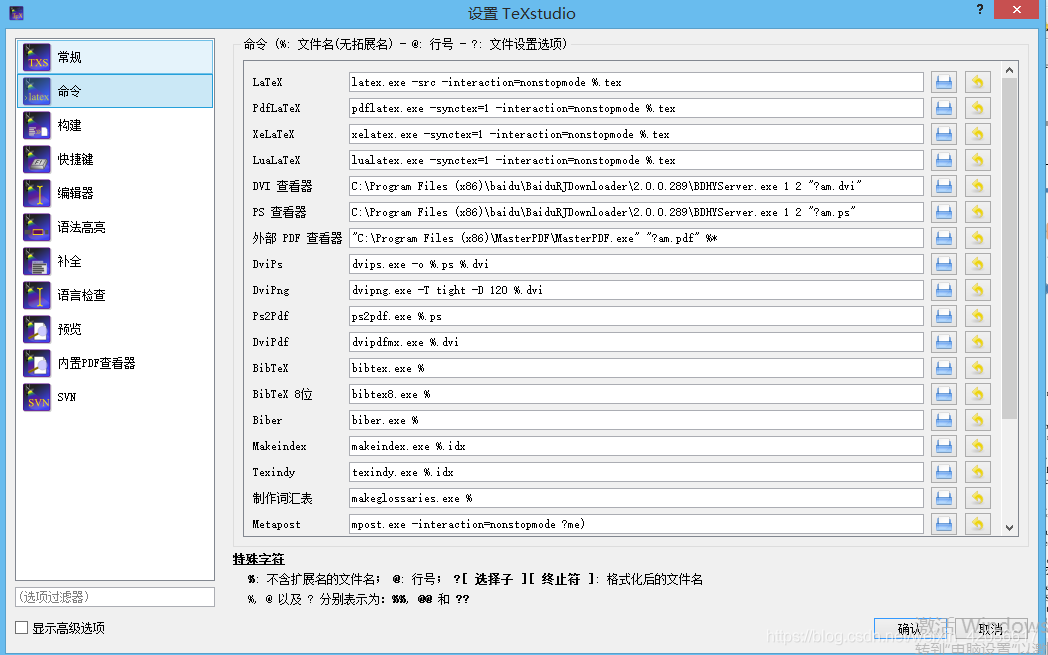
Task: Browse file icon for 制作词汇表 command
Action: coord(944,499)
